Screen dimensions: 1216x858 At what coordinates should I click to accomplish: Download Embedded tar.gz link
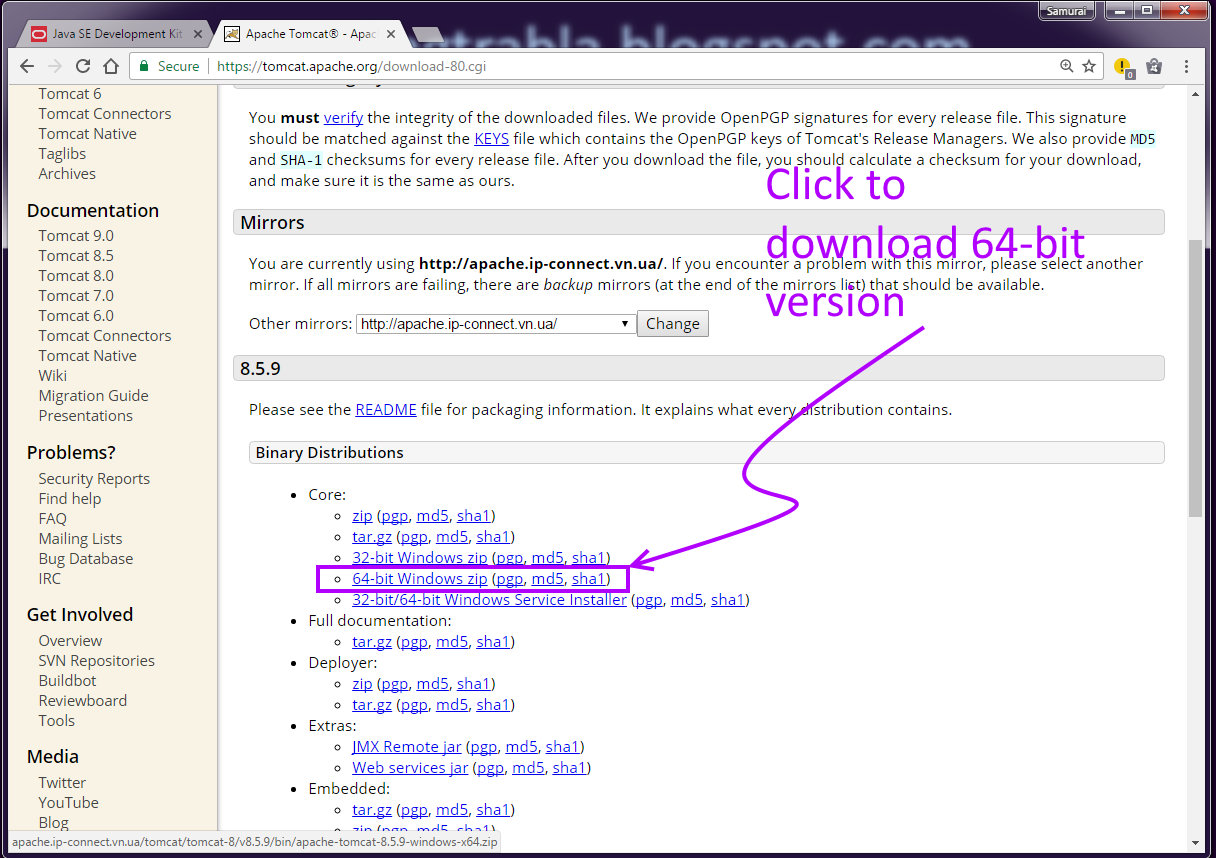pyautogui.click(x=372, y=810)
